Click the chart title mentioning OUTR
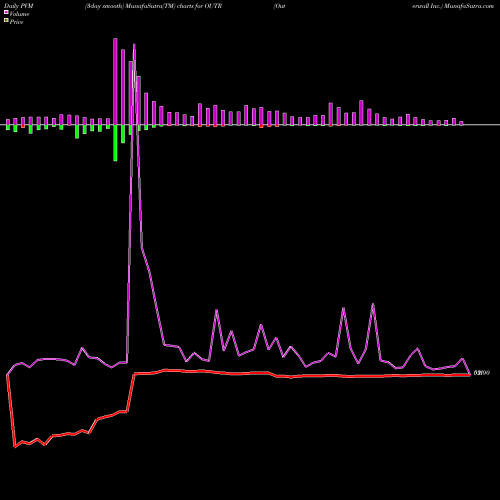This screenshot has height=500, width=500. point(153,6)
